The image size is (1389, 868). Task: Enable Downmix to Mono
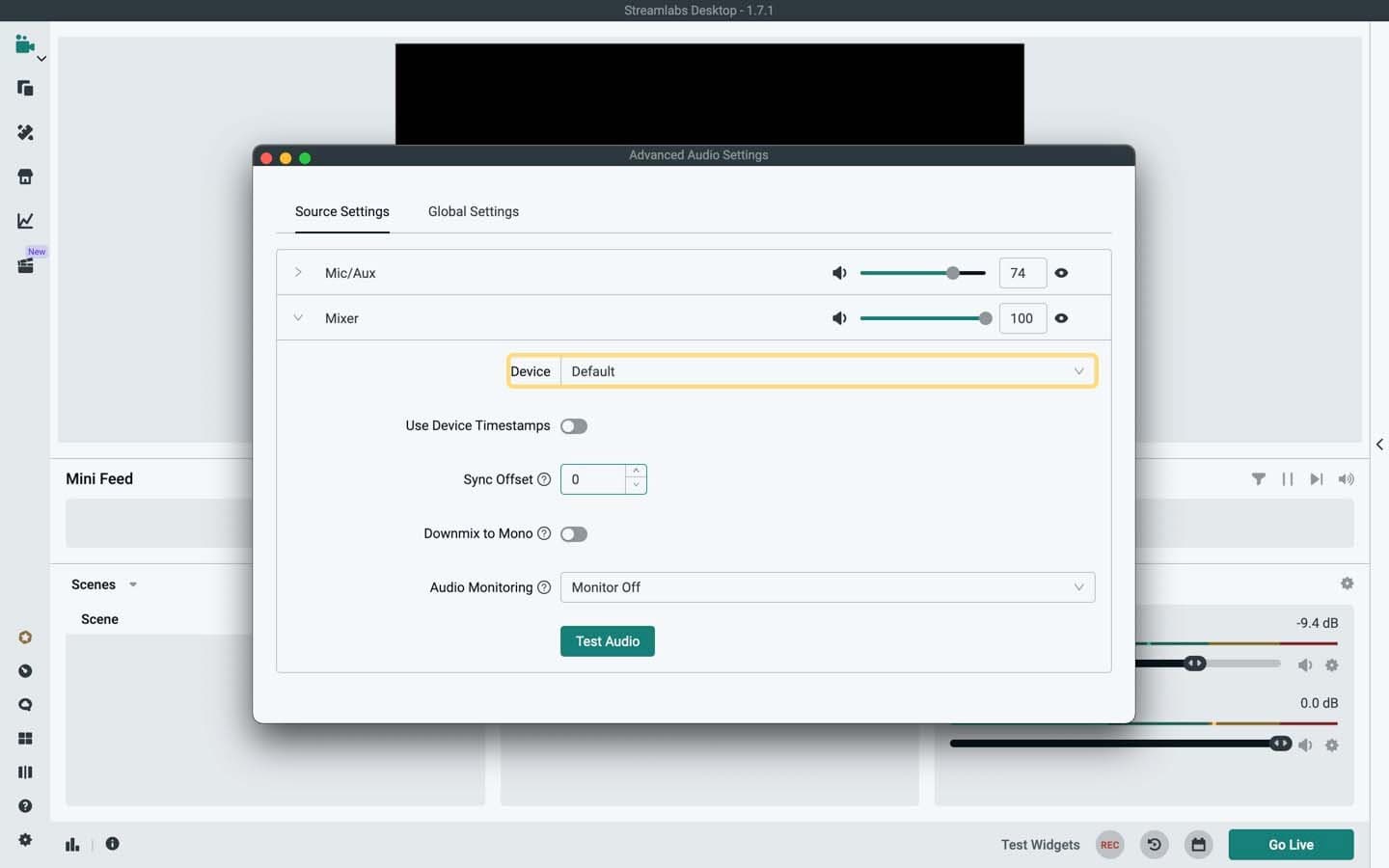point(574,533)
